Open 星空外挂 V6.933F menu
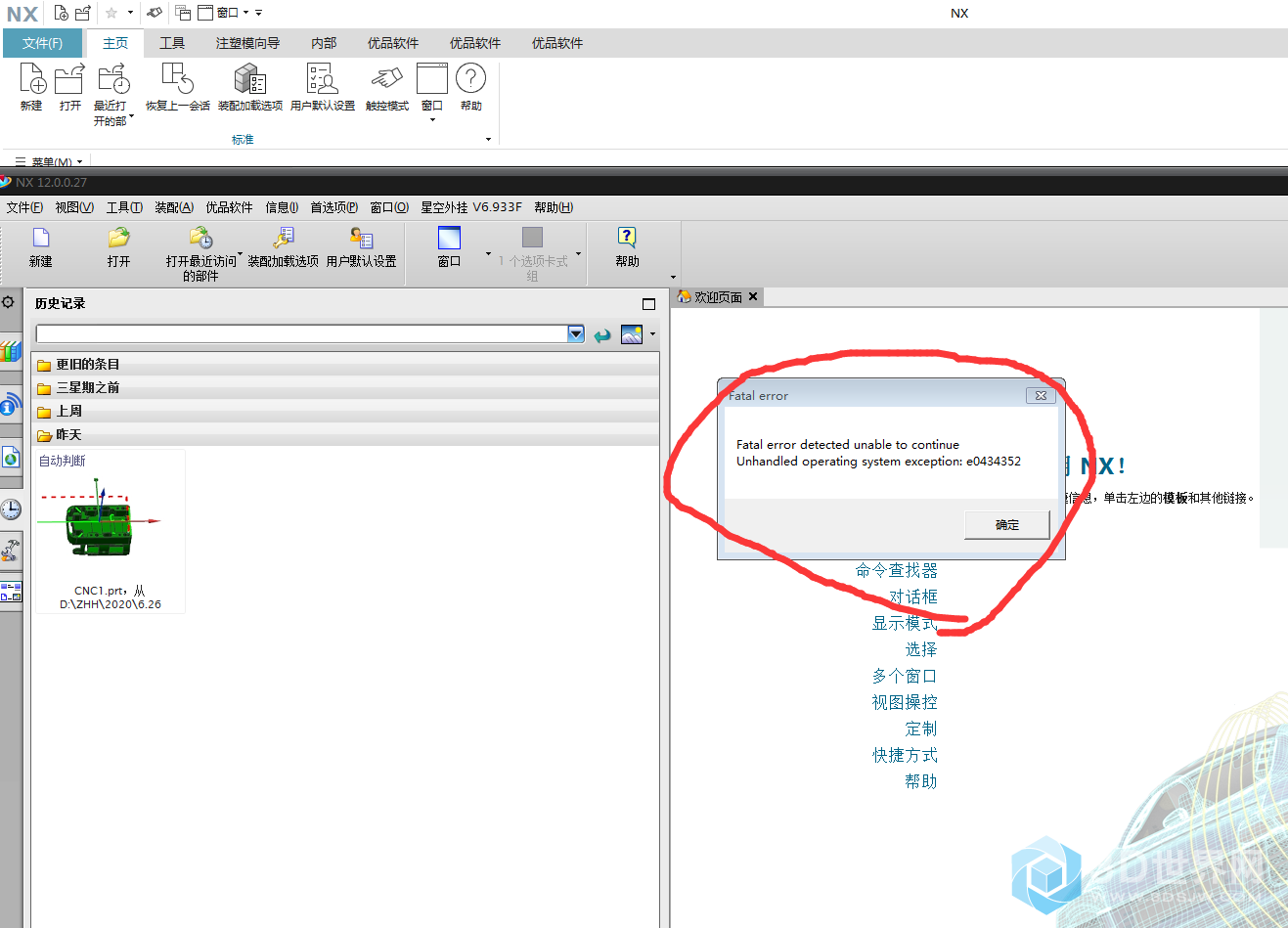The image size is (1288, 928). click(471, 207)
